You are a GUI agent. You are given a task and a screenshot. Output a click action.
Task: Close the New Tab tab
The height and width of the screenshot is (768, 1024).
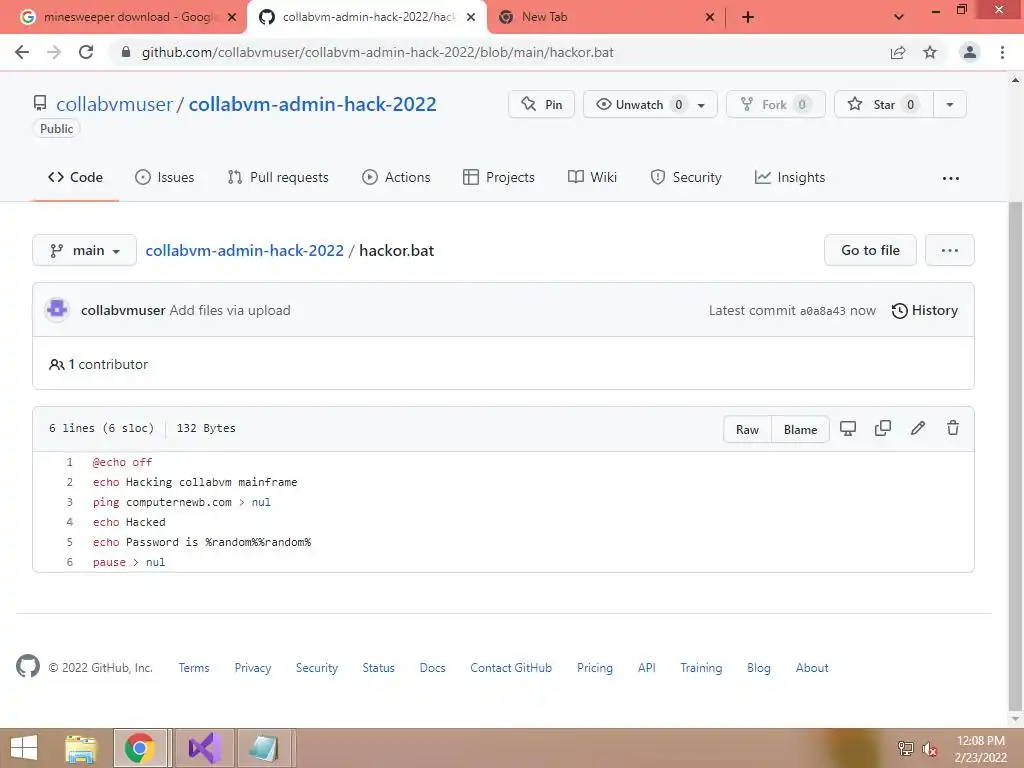point(710,17)
